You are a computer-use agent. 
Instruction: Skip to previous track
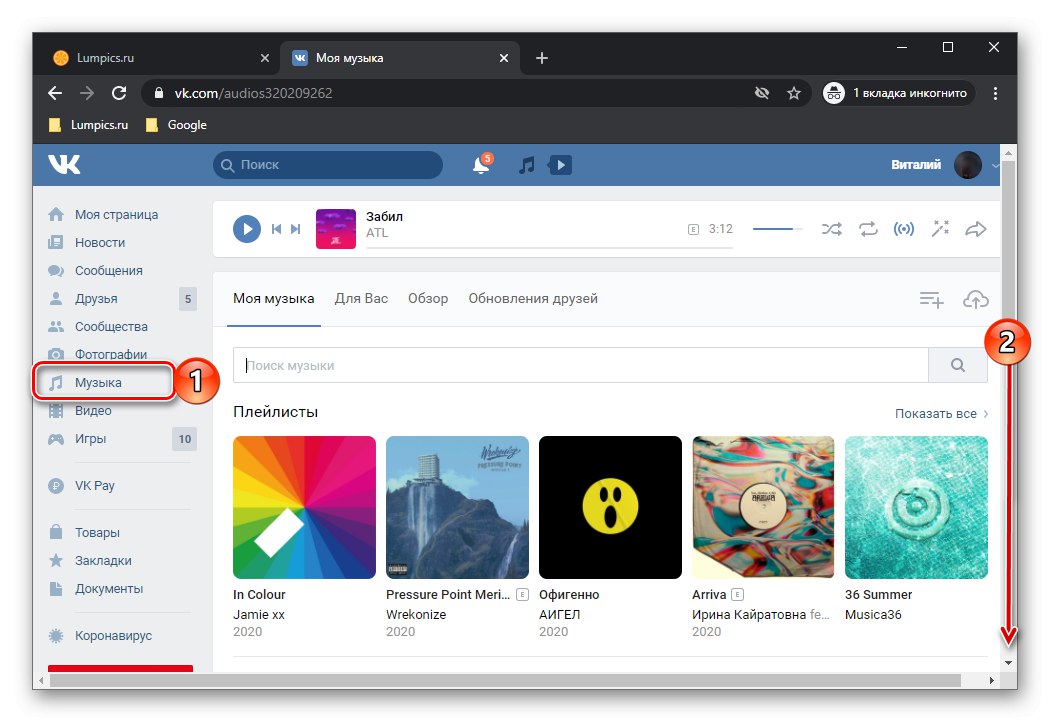click(x=277, y=229)
